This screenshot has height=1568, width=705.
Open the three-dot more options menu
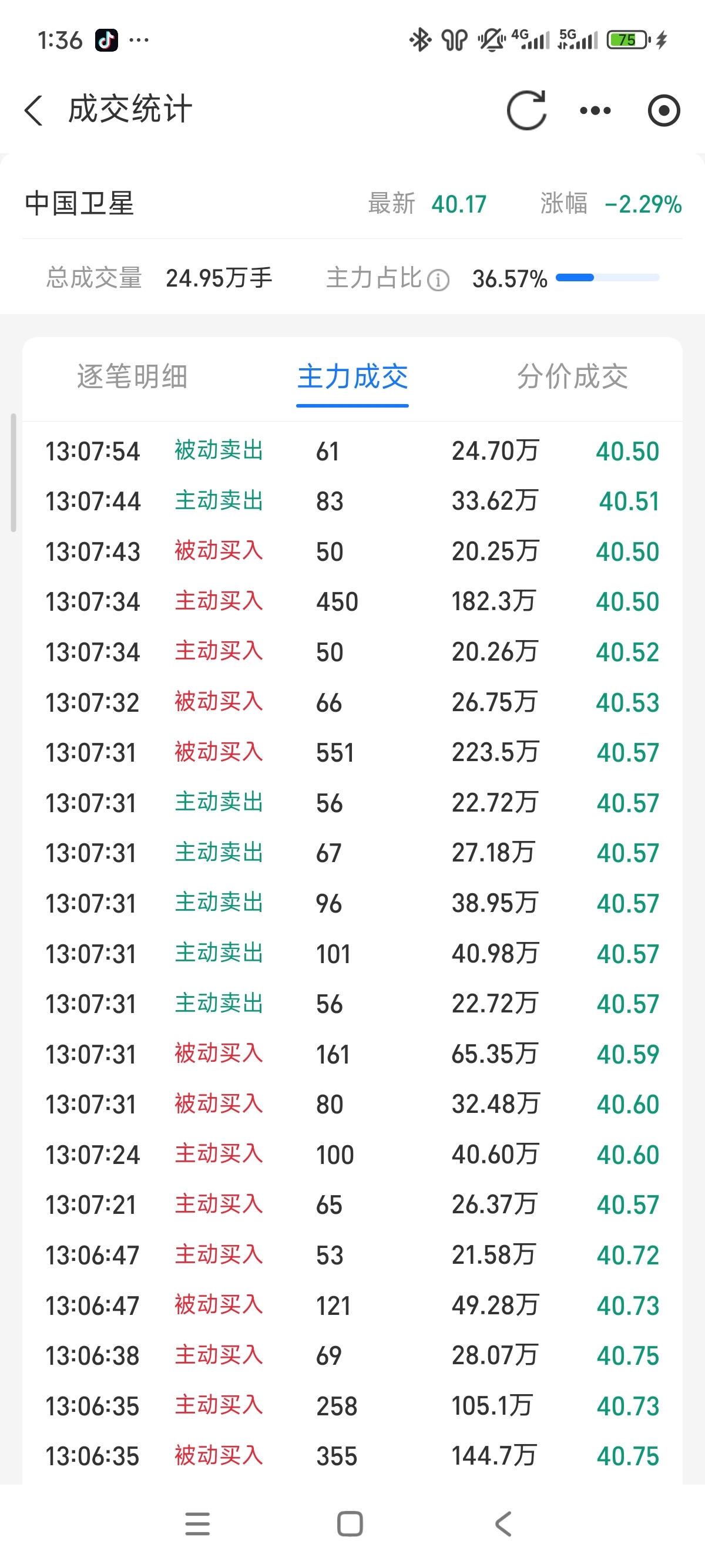click(x=595, y=110)
